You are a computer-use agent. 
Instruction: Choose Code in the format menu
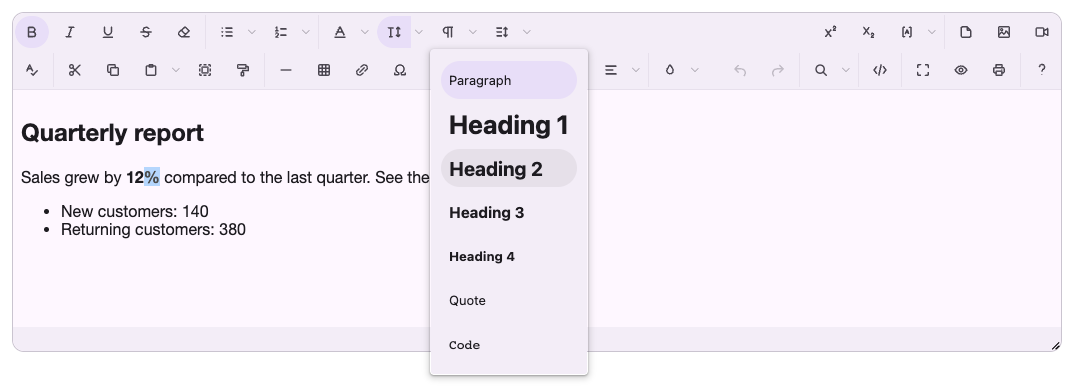[509, 345]
